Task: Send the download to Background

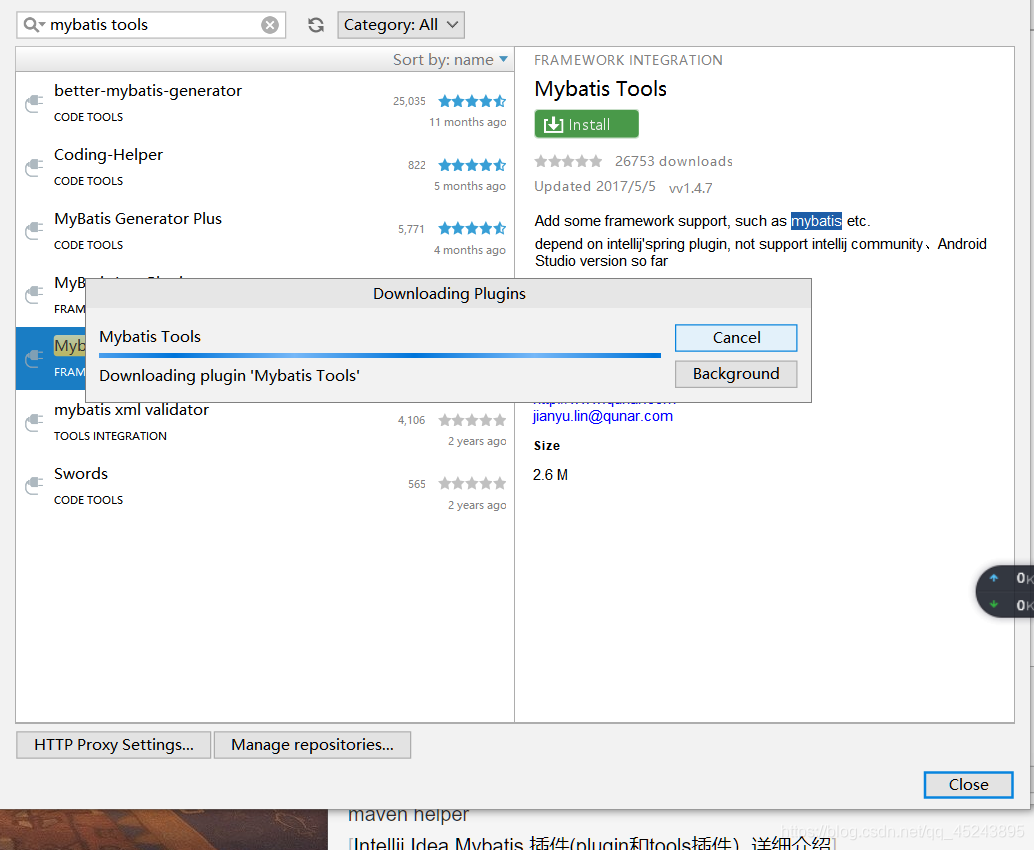Action: click(736, 374)
